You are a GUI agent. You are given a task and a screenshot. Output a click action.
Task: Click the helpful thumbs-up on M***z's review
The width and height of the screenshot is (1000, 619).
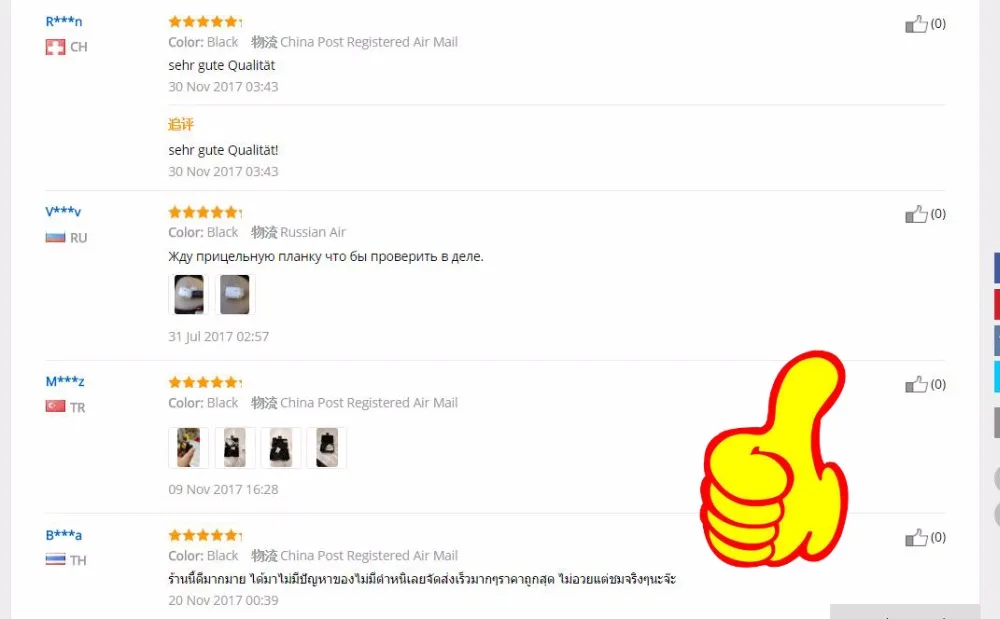[x=916, y=384]
